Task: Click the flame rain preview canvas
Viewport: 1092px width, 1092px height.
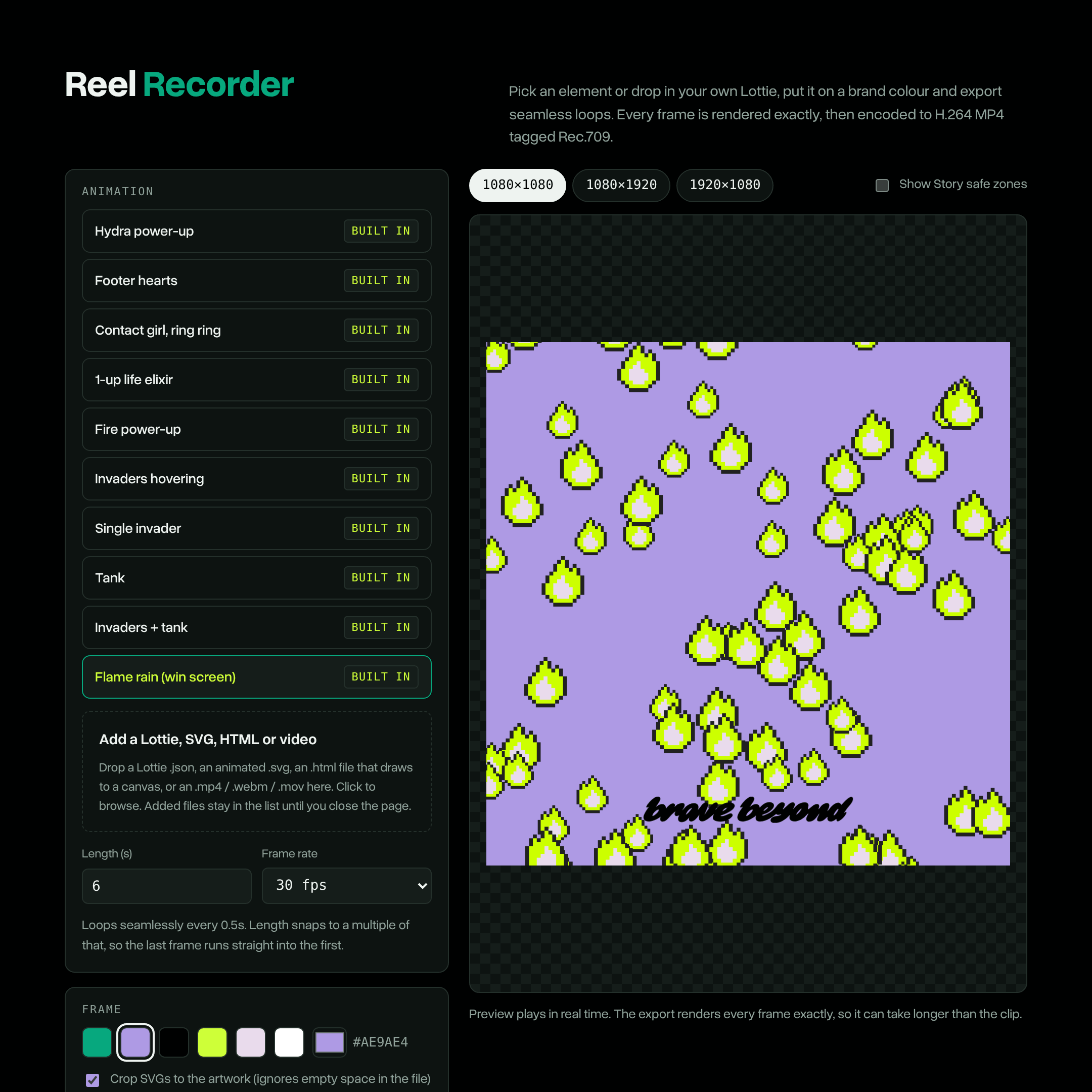Action: 748,603
